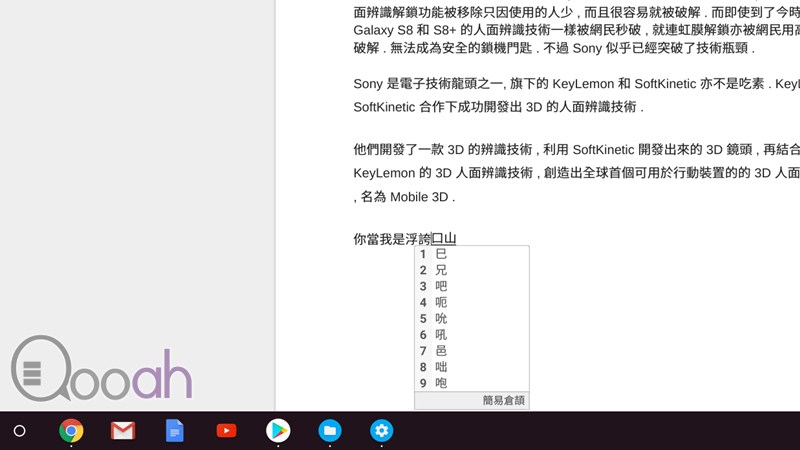This screenshot has width=800, height=450.
Task: Click the line starting Galaxy S8 和 S8+
Action: [577, 30]
